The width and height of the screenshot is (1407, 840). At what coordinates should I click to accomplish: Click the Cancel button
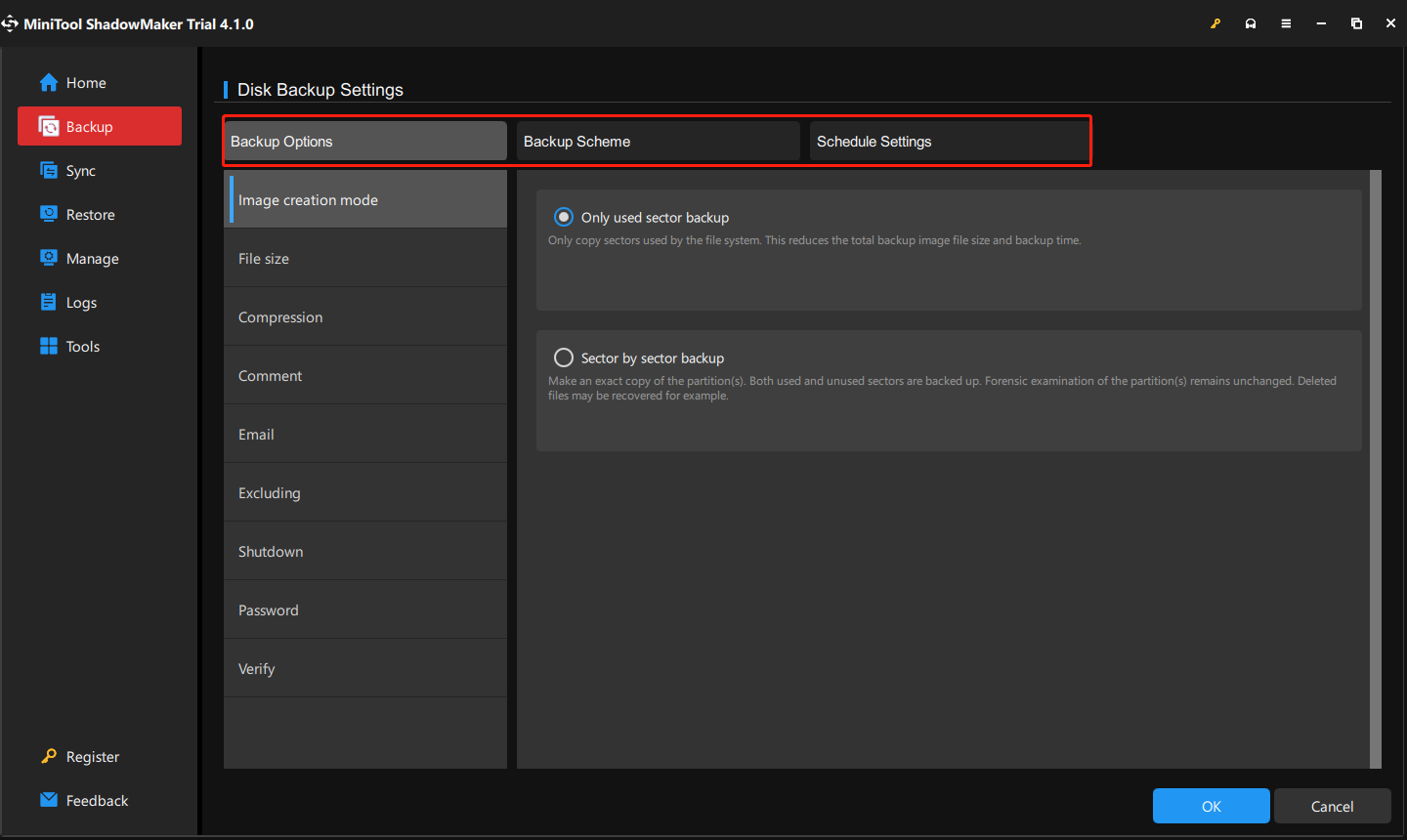point(1332,806)
